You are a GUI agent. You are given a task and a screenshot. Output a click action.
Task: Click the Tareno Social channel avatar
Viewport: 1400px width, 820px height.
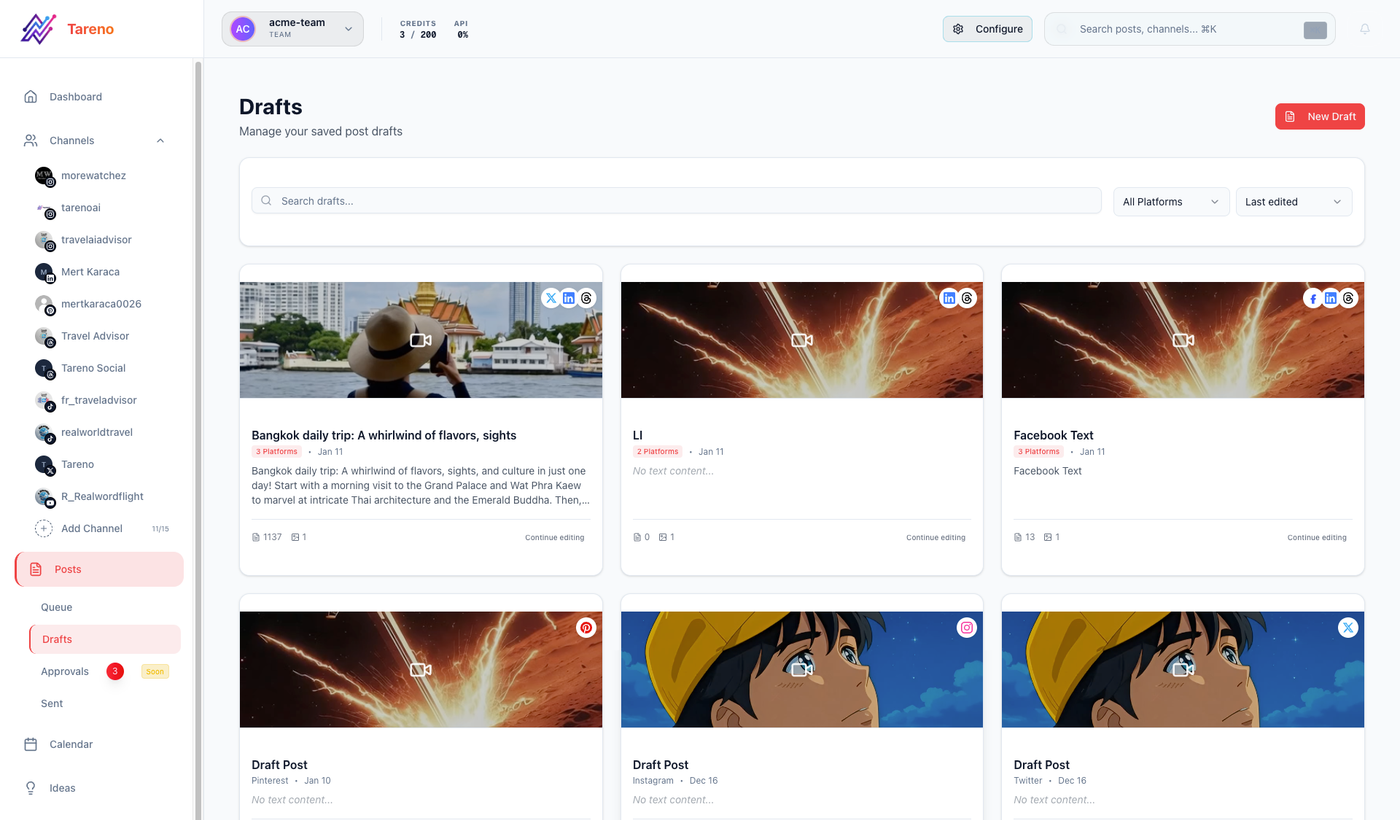point(44,368)
